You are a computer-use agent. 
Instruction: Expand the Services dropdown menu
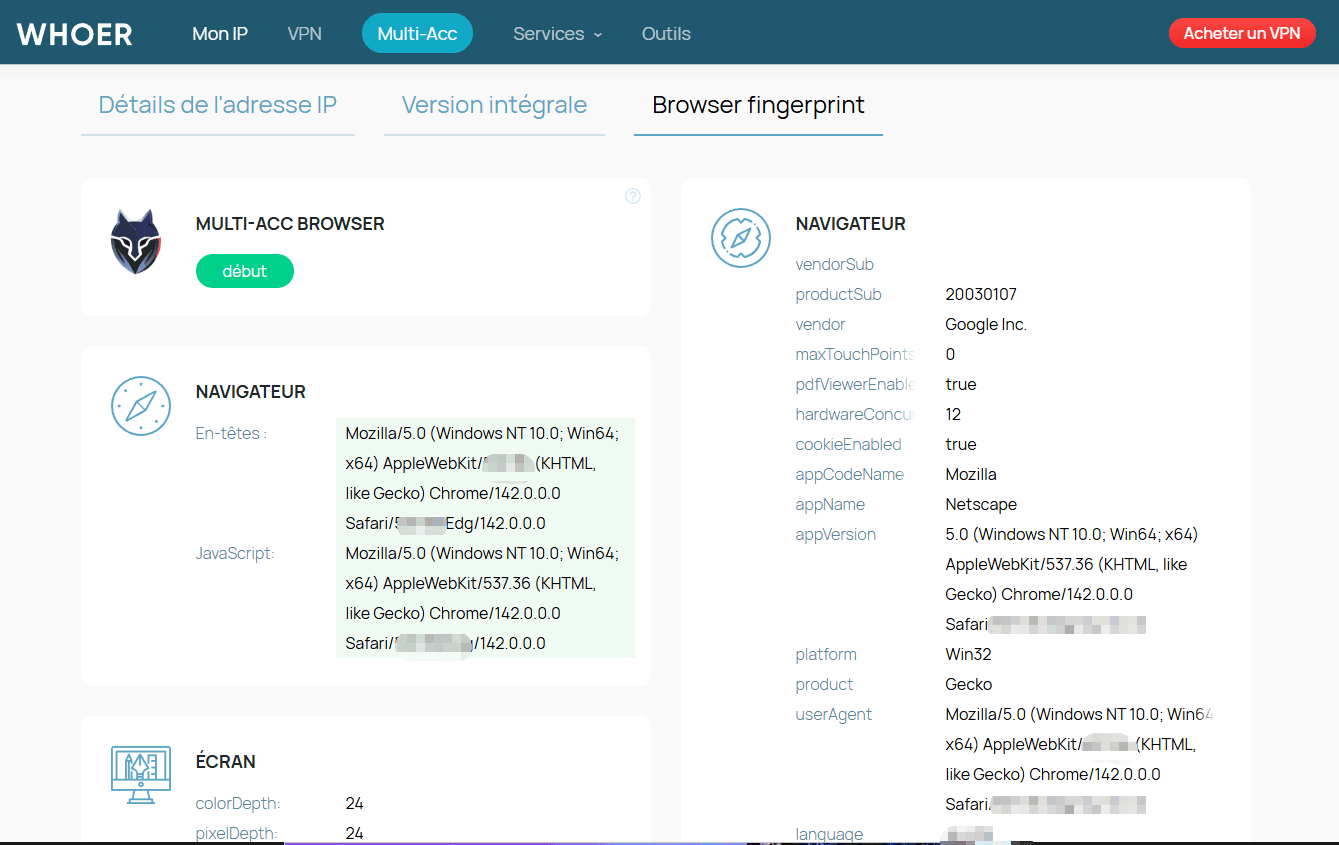pyautogui.click(x=557, y=33)
